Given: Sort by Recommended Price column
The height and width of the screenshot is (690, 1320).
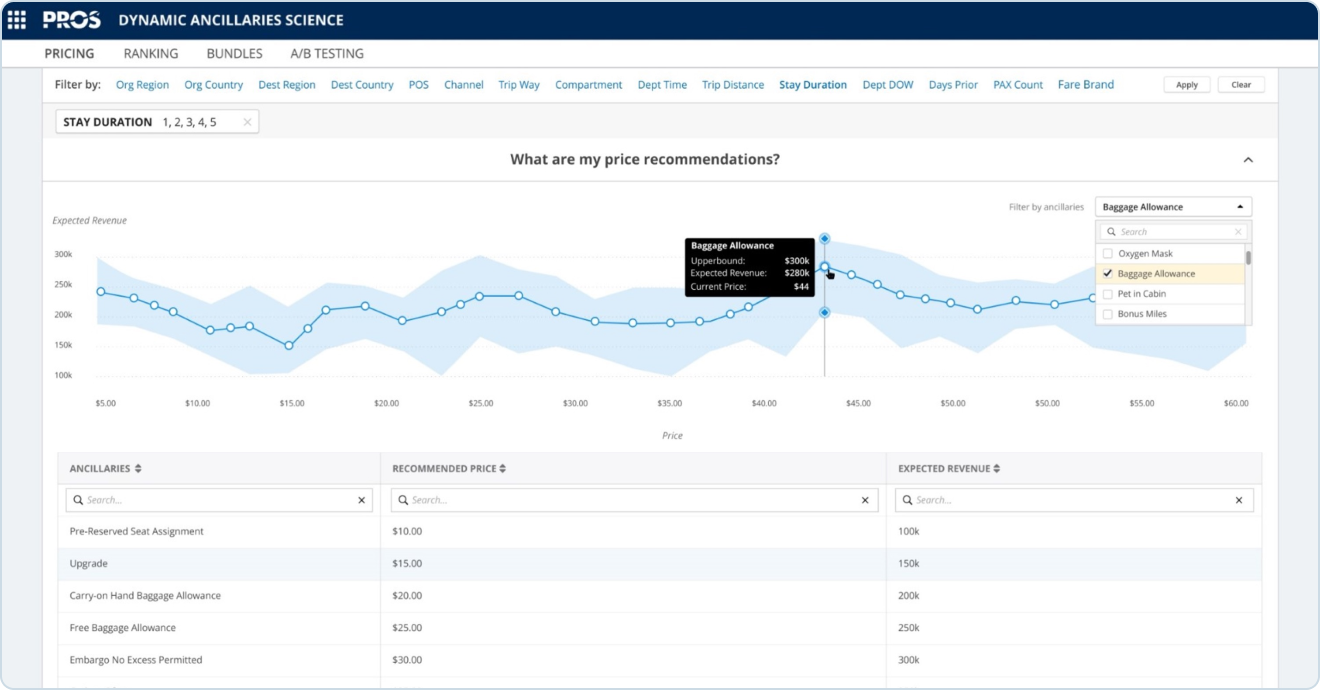Looking at the screenshot, I should 502,468.
